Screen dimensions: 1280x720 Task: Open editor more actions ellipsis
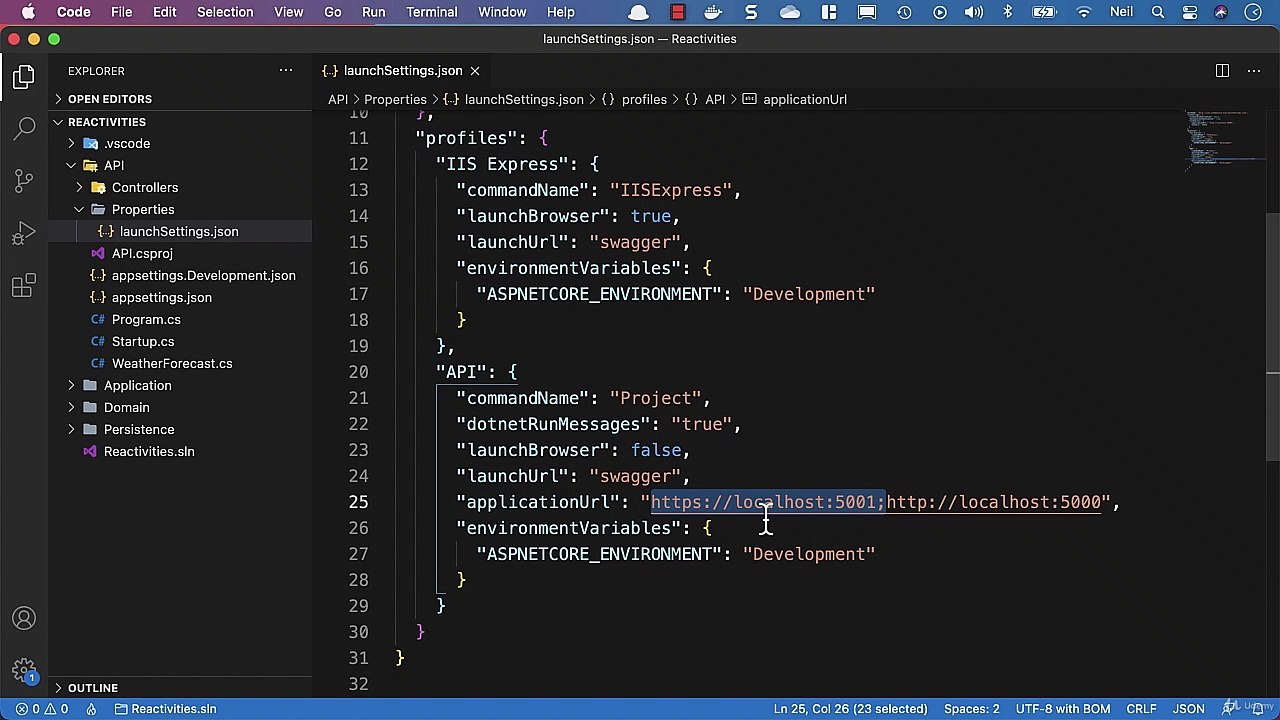click(1254, 71)
